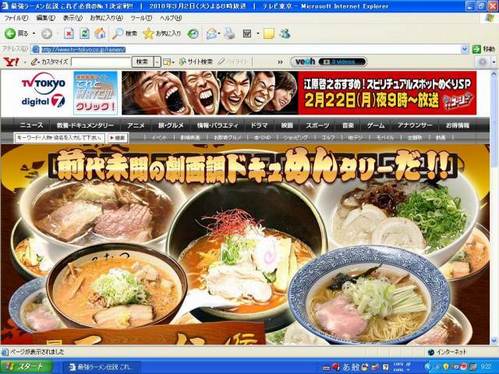499x374 pixels.
Task: Click the Messenger people icon
Action: (285, 33)
